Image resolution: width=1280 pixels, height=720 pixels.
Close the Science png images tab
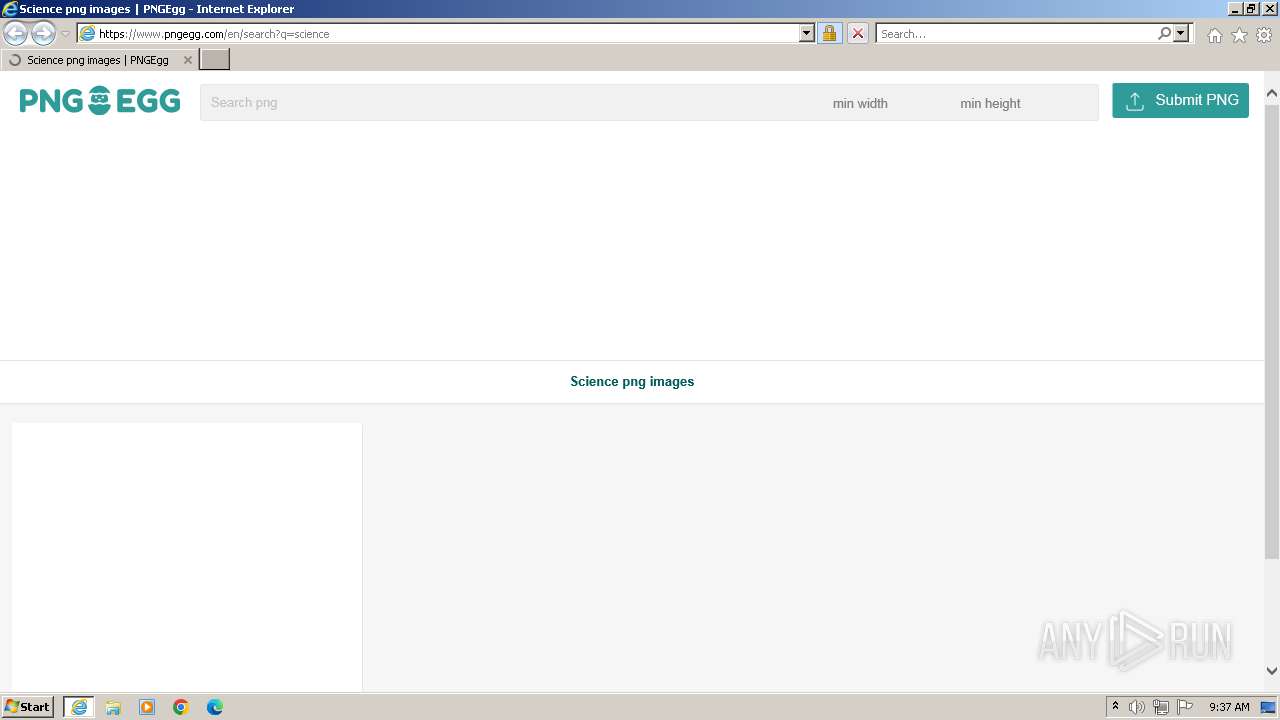point(187,60)
